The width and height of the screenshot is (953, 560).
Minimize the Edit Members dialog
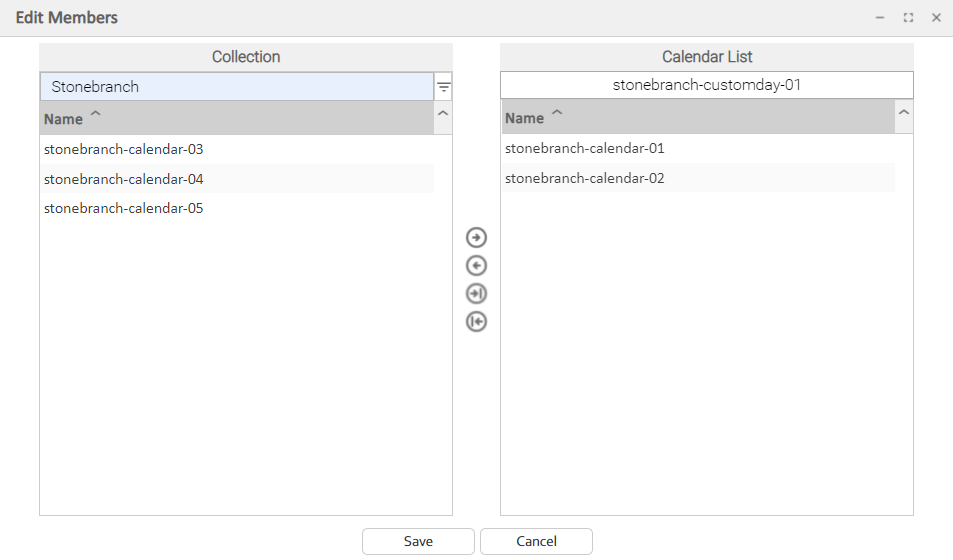point(880,18)
